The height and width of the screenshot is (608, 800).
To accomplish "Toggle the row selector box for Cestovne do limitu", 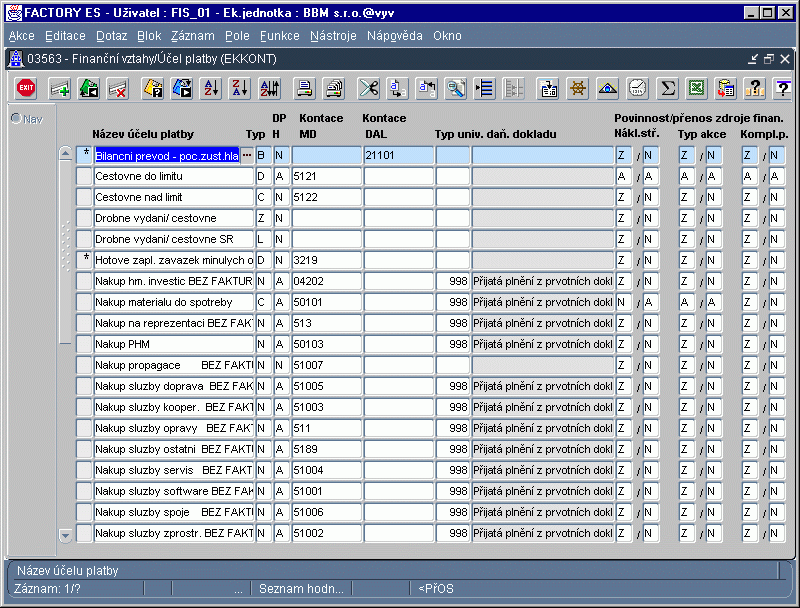I will 85,176.
